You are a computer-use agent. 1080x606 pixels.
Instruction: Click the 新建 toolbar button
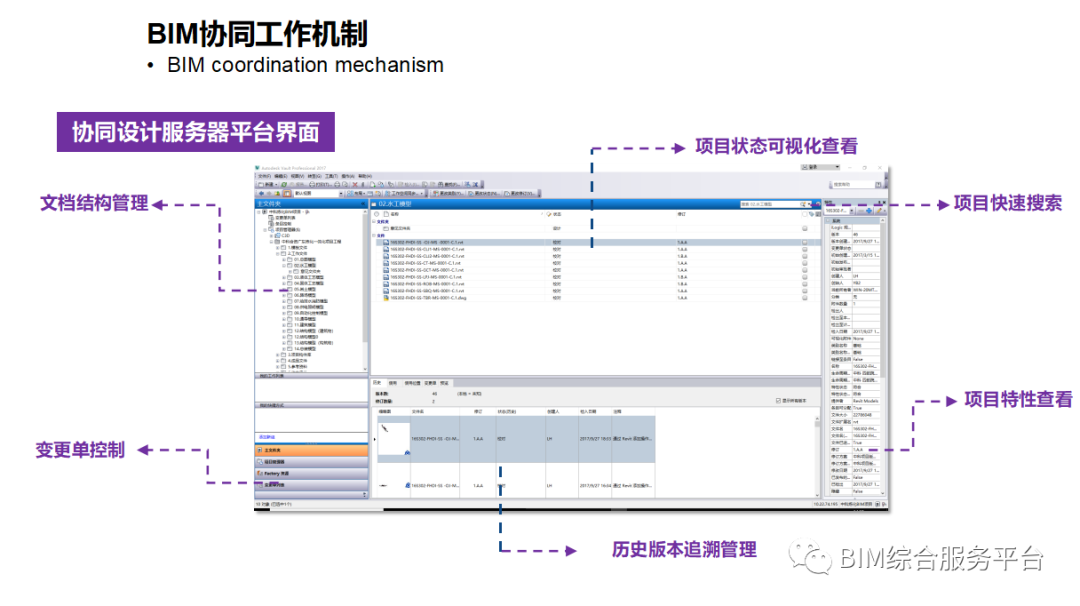point(267,185)
